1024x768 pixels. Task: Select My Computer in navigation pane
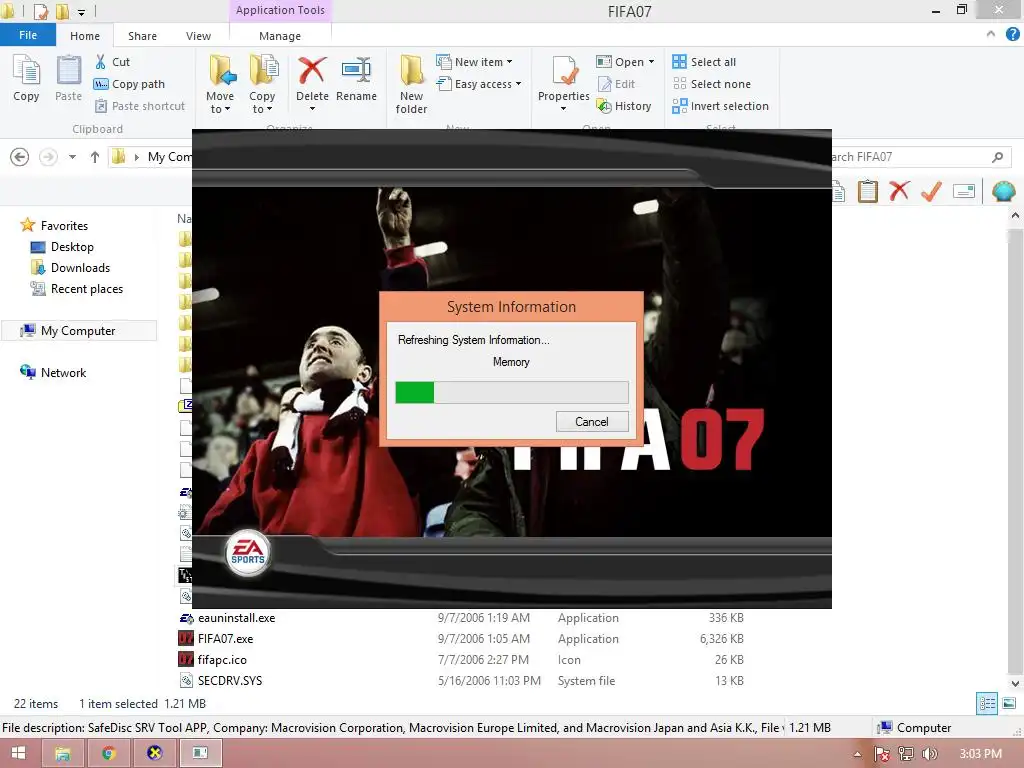coord(79,330)
